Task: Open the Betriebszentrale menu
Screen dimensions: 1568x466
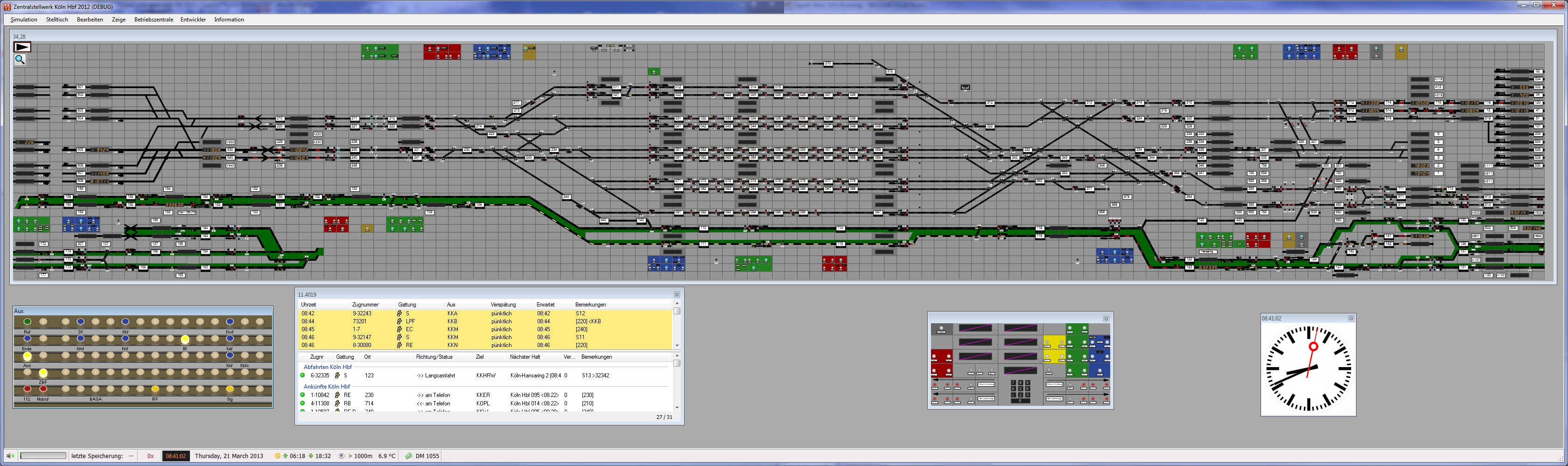Action: coord(154,20)
